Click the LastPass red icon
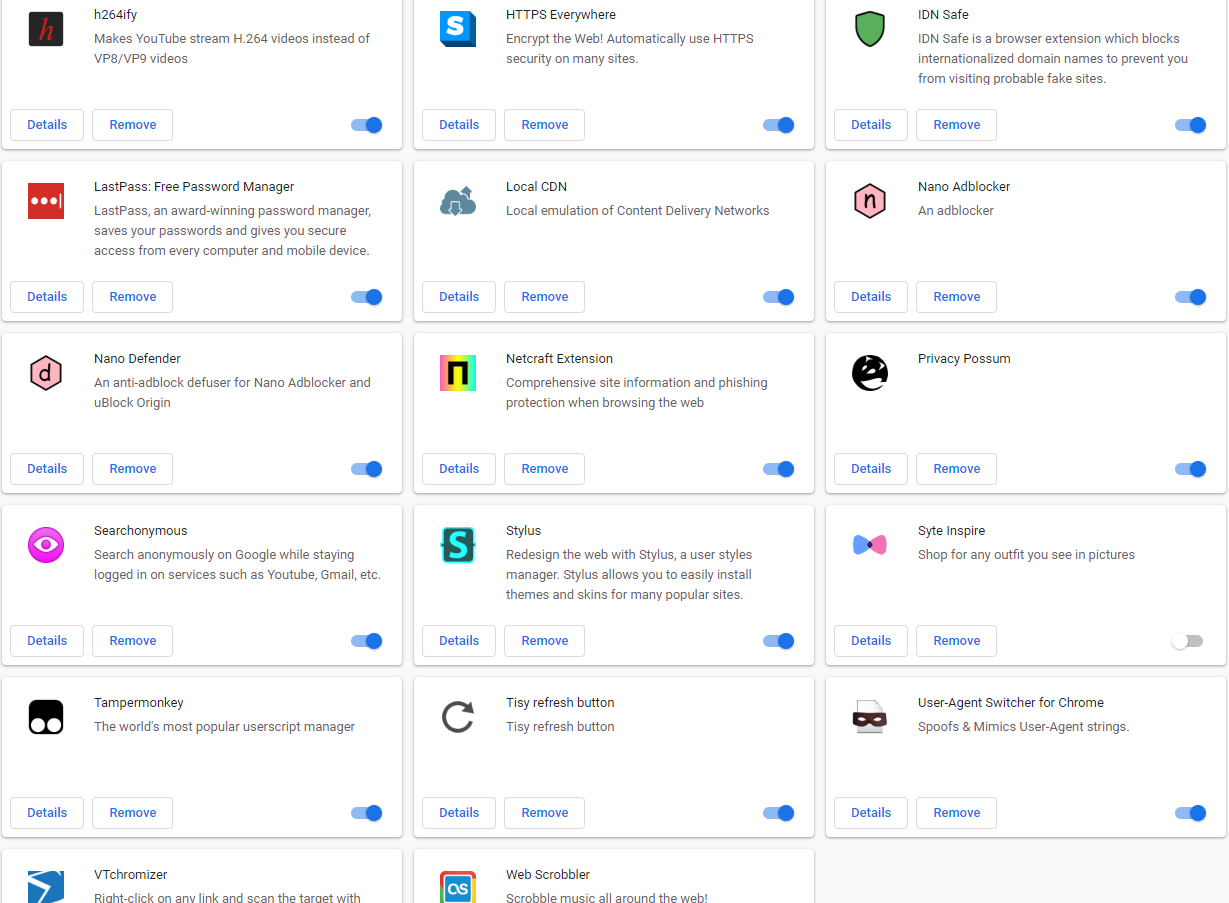This screenshot has height=903, width=1229. click(x=46, y=202)
